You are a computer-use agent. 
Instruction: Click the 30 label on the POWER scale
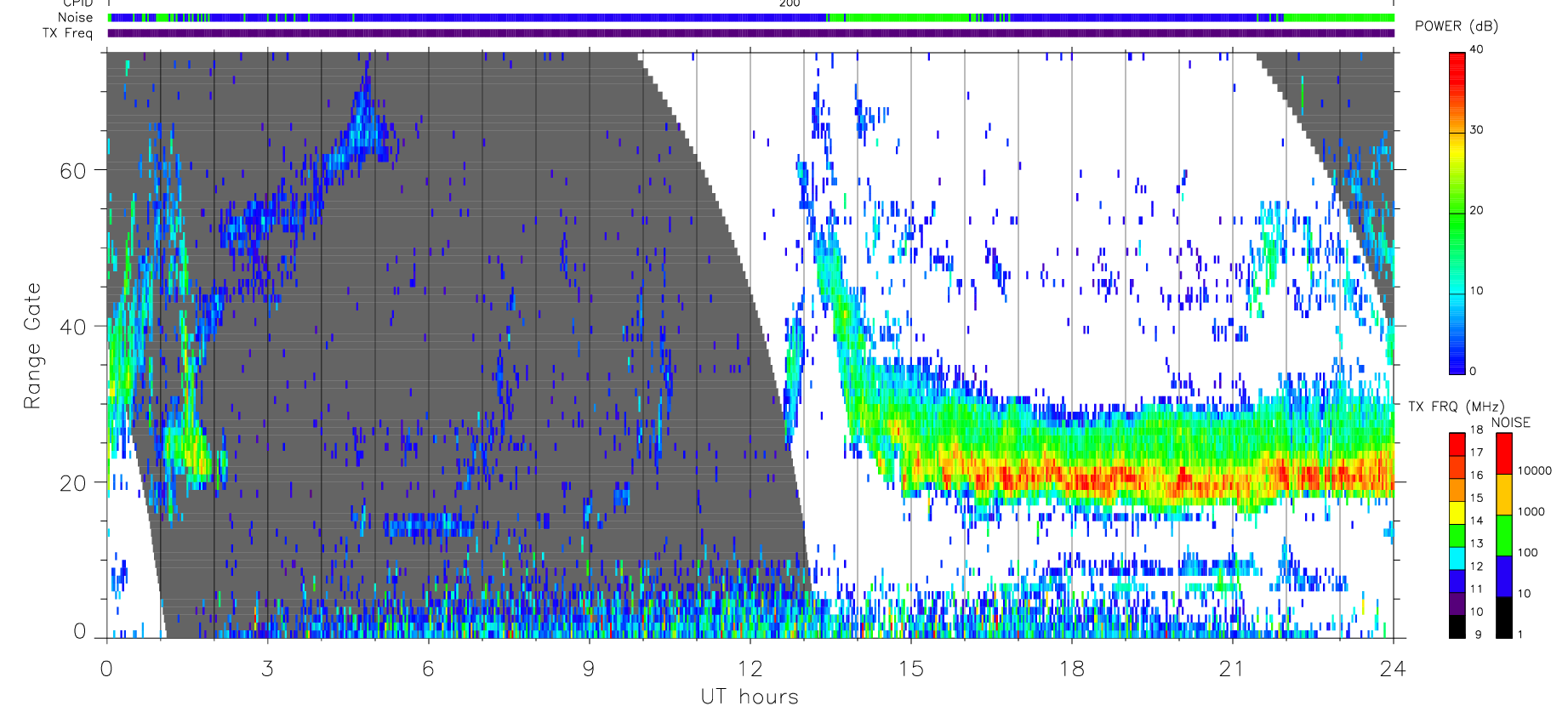(1476, 130)
